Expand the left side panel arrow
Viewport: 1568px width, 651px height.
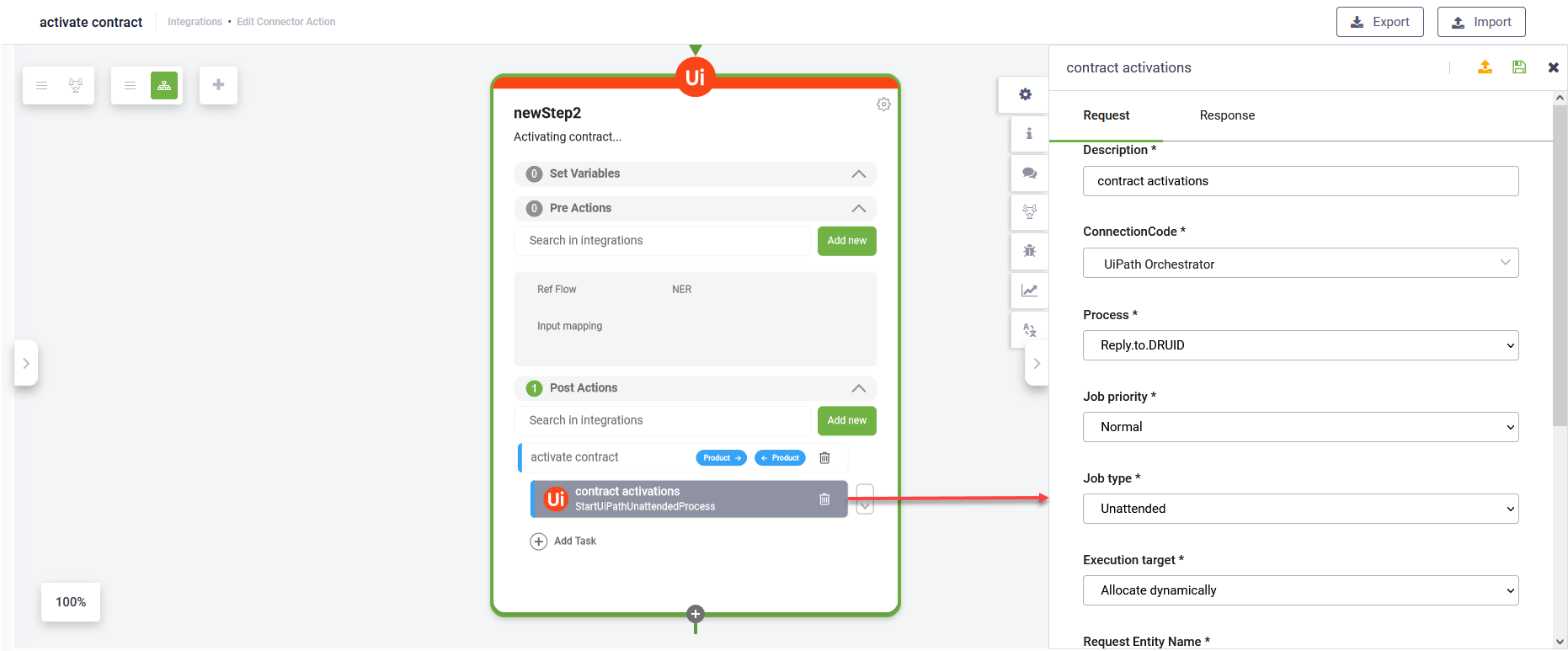coord(26,364)
